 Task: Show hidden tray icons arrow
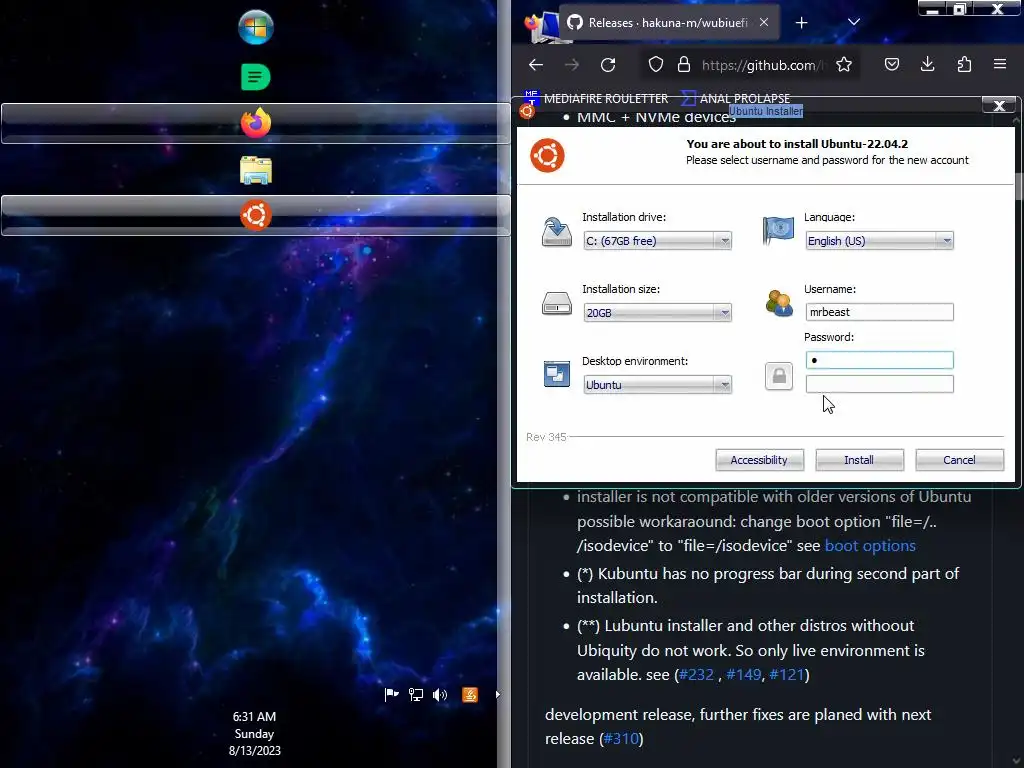pyautogui.click(x=498, y=694)
